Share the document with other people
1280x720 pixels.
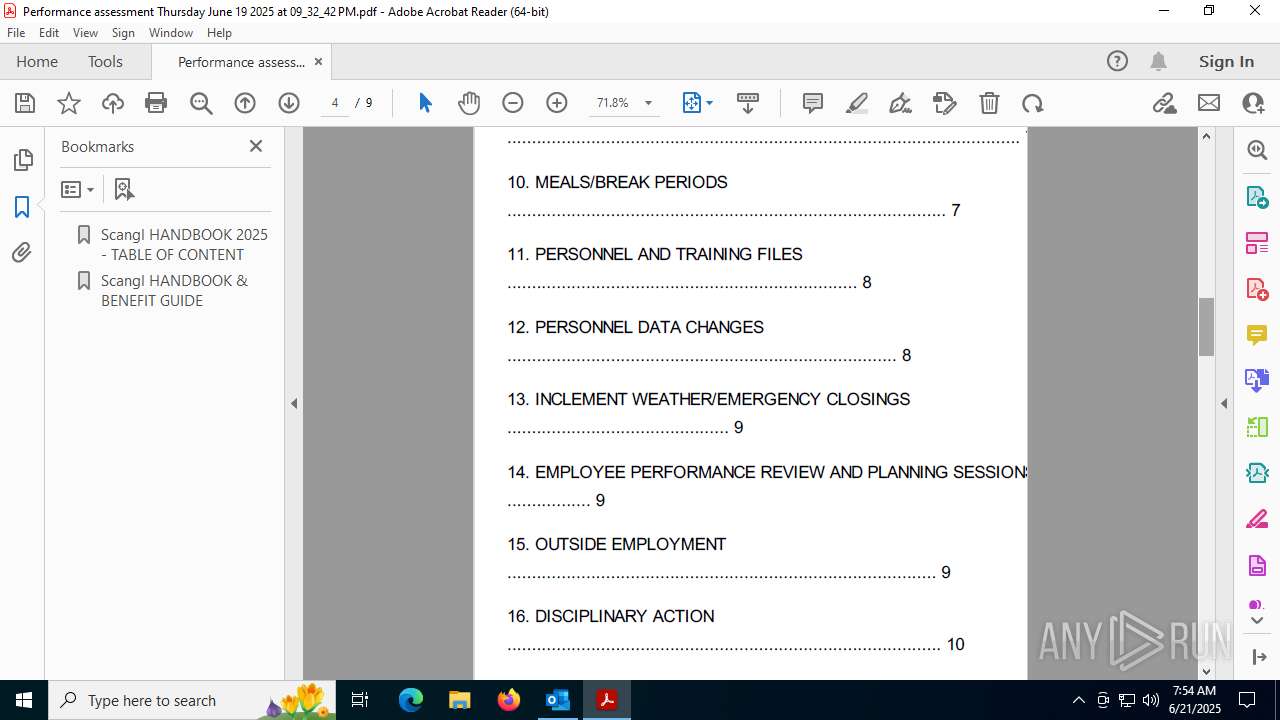(1253, 103)
